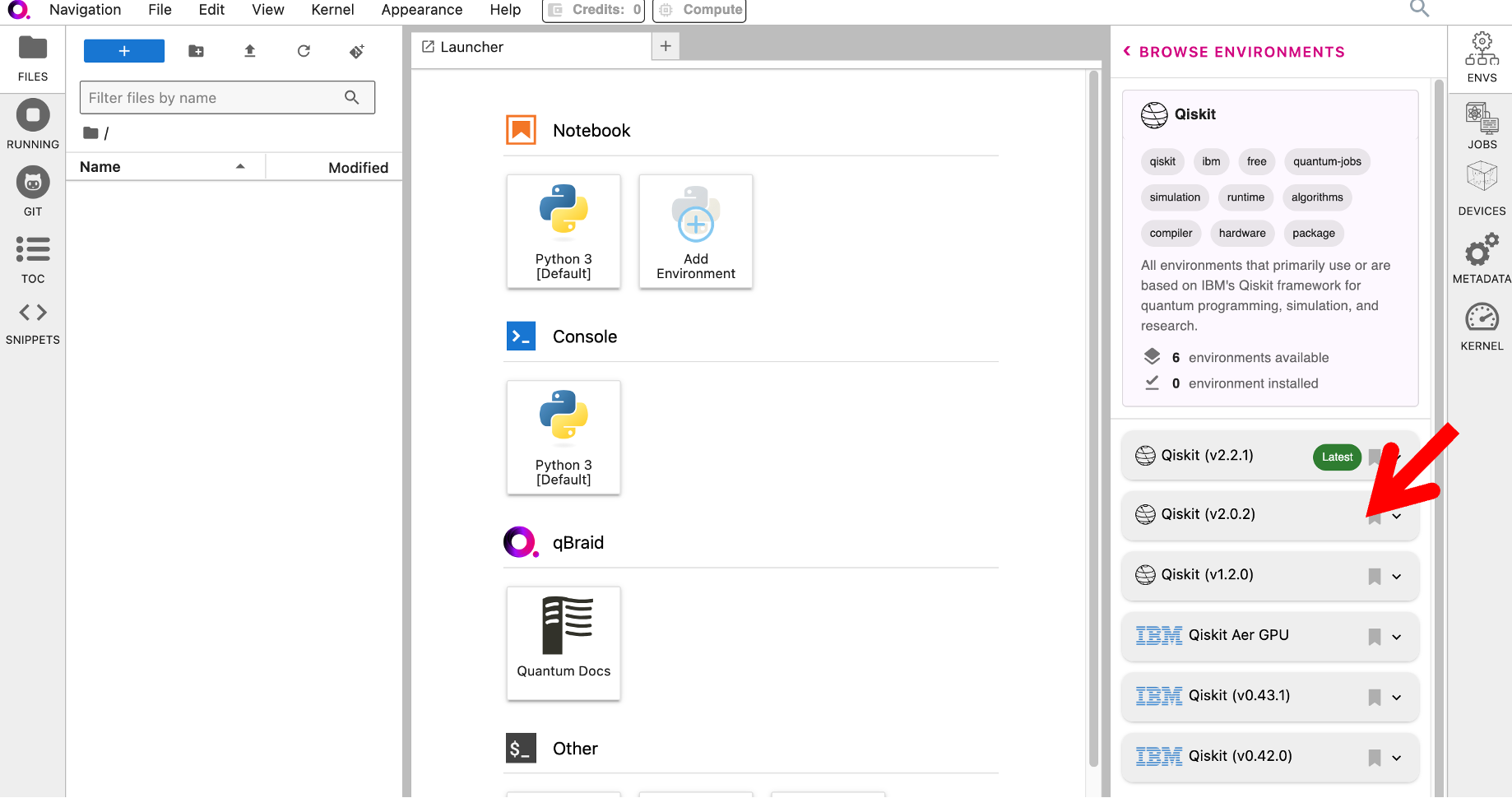The width and height of the screenshot is (1512, 798).
Task: Click the 'package' tag chip
Action: point(1314,234)
